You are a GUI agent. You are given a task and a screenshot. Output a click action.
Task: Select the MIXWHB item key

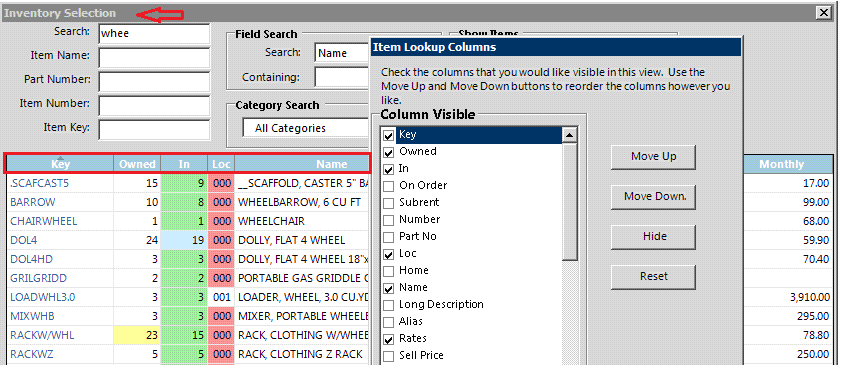[x=32, y=317]
